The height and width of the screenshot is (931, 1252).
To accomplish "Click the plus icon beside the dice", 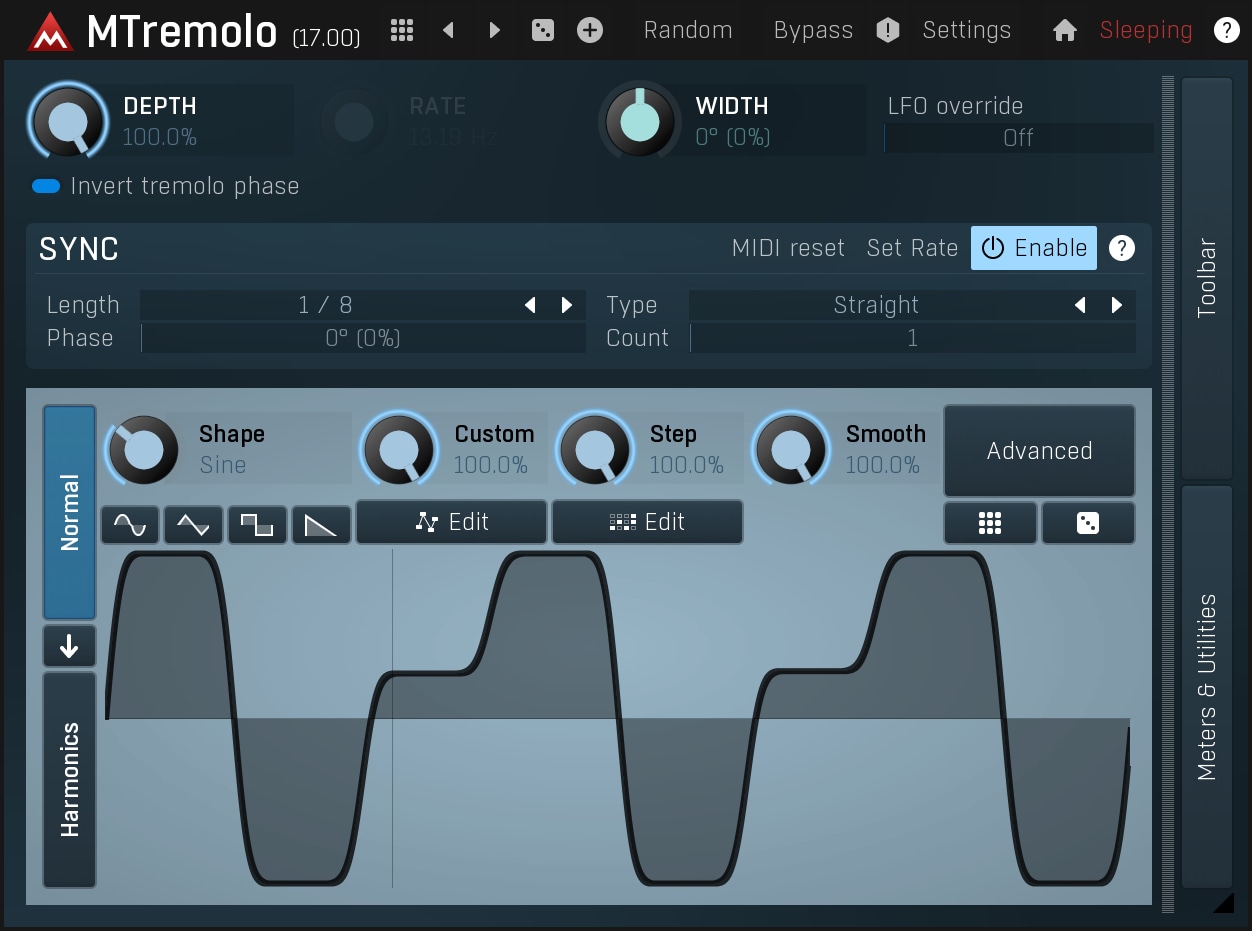I will [590, 30].
